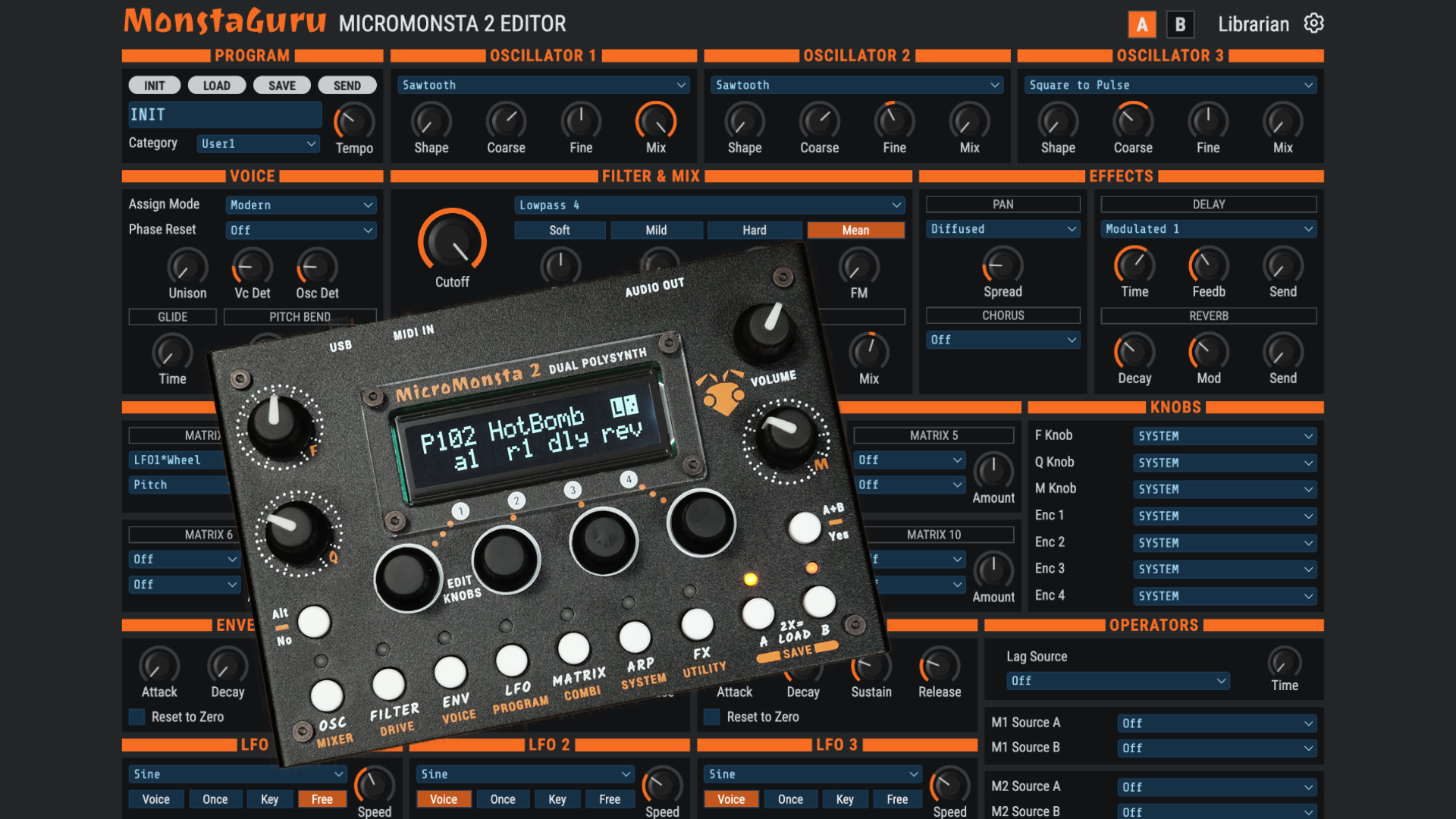Image resolution: width=1456 pixels, height=819 pixels.
Task: Click the Oscillator 1 Fine knob
Action: (x=581, y=121)
